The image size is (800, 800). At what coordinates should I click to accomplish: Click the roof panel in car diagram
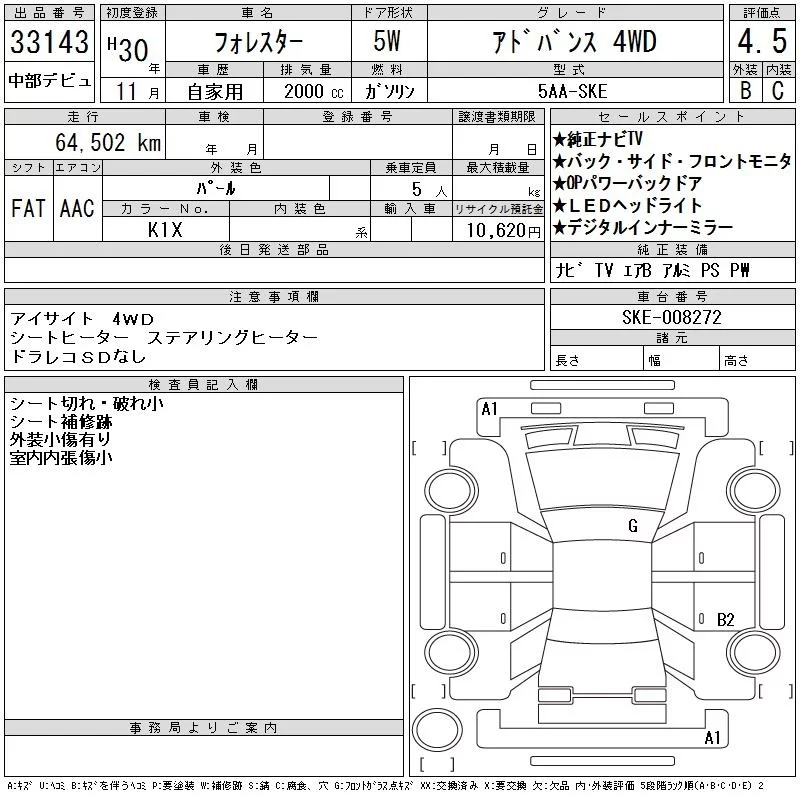click(602, 576)
